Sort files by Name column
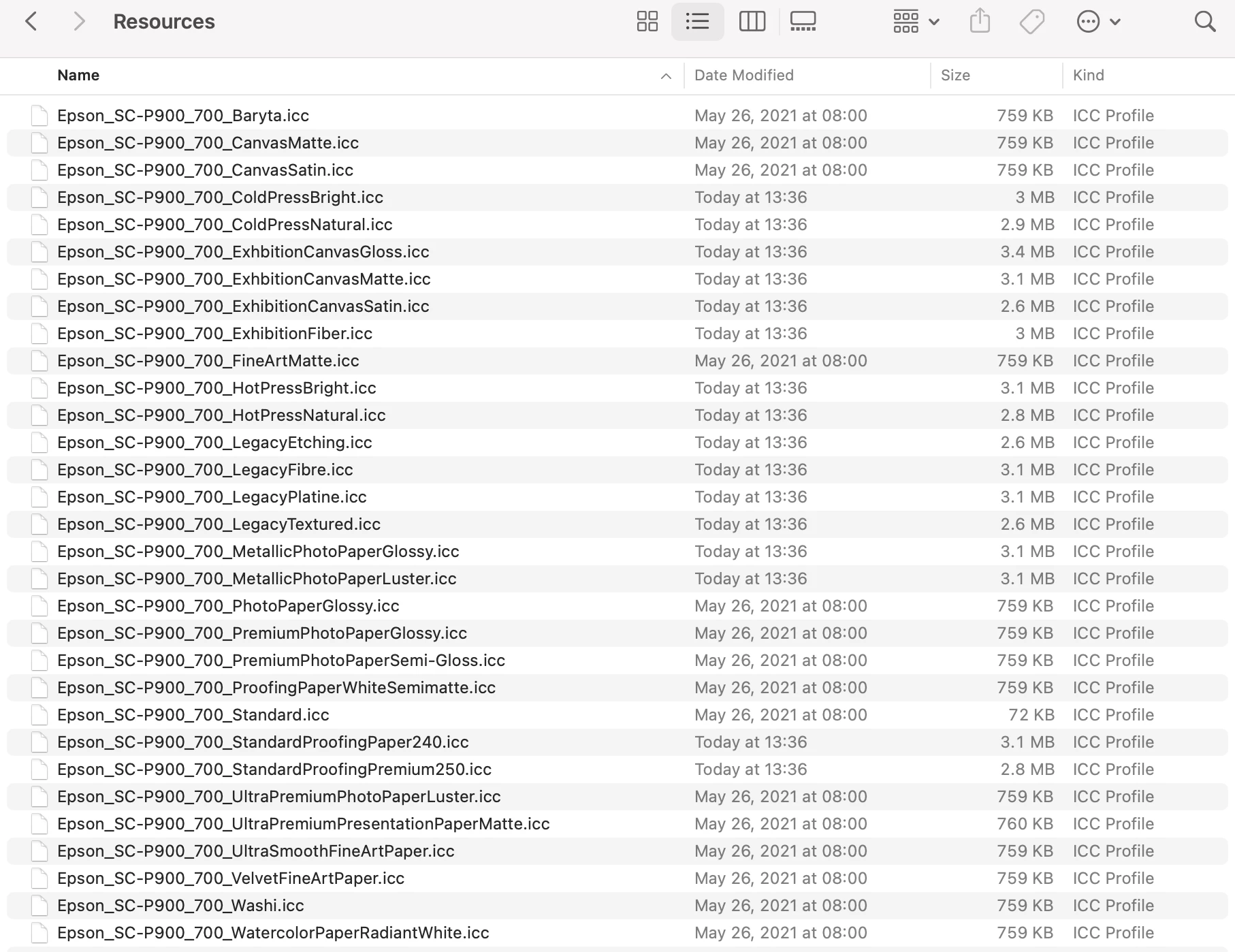The image size is (1235, 952). pyautogui.click(x=78, y=76)
